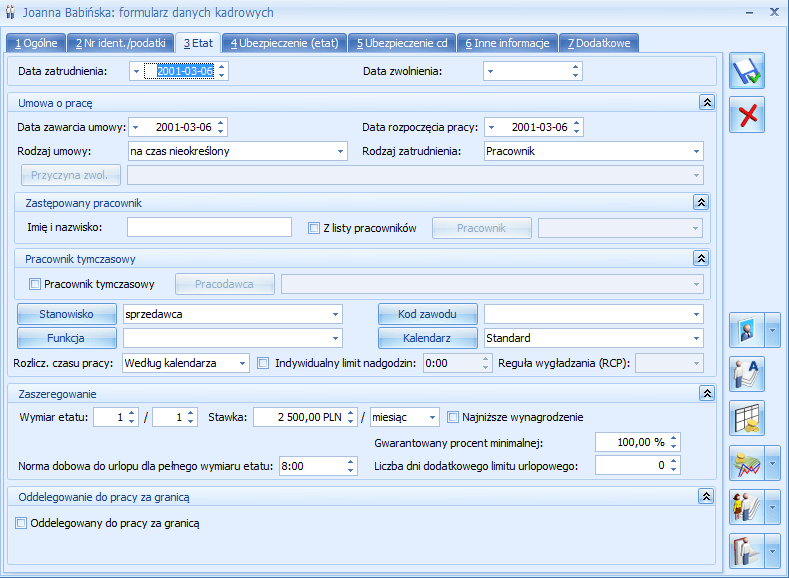
Task: Click the money and chart icon
Action: 747,463
